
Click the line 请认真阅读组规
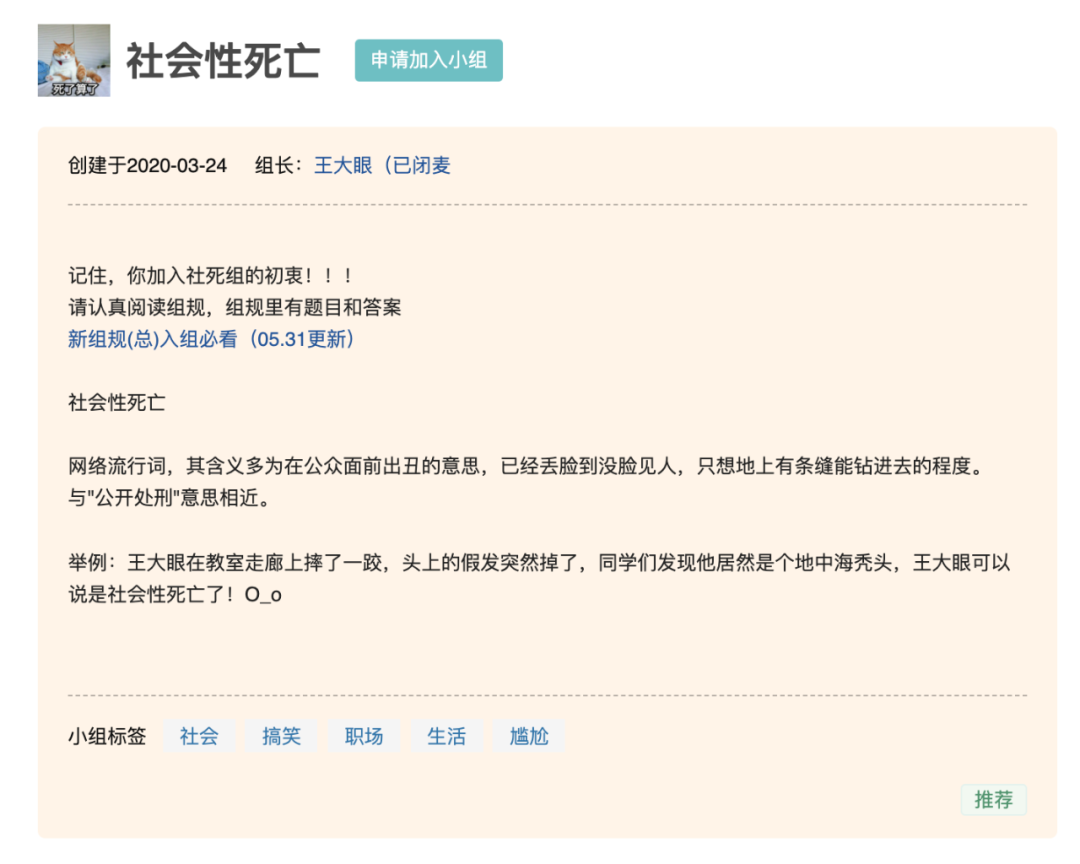coord(235,307)
